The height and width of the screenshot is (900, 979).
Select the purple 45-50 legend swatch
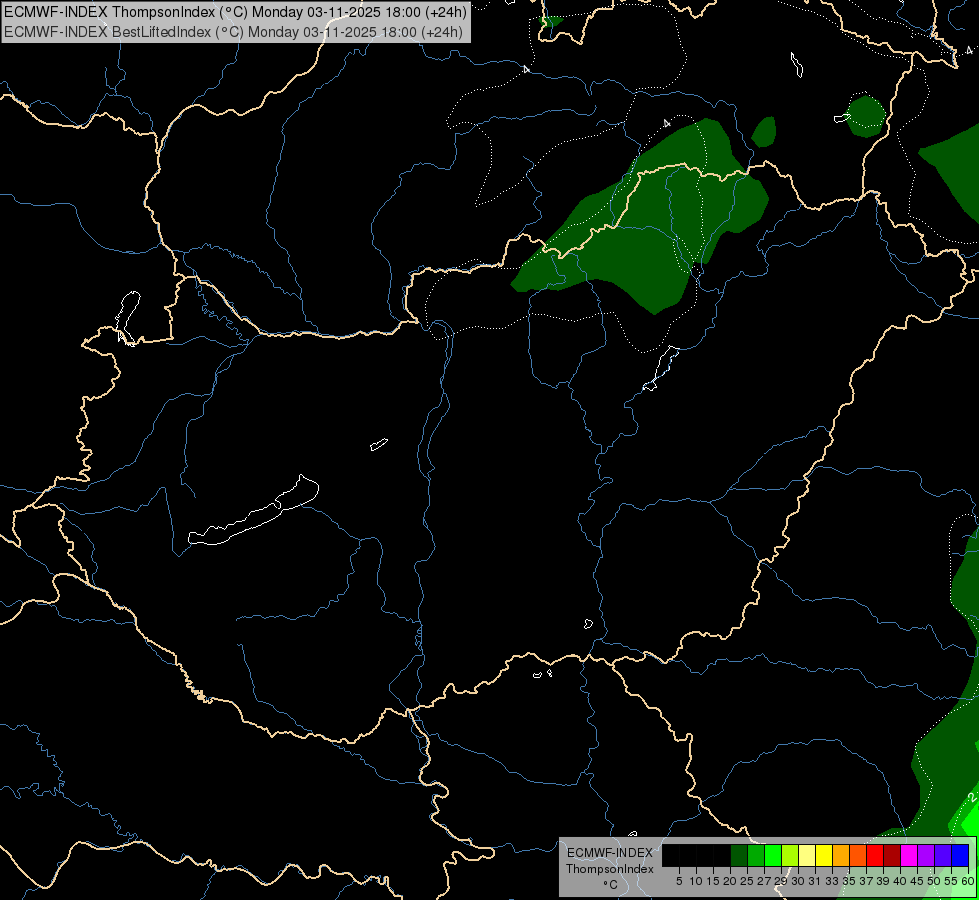926,855
